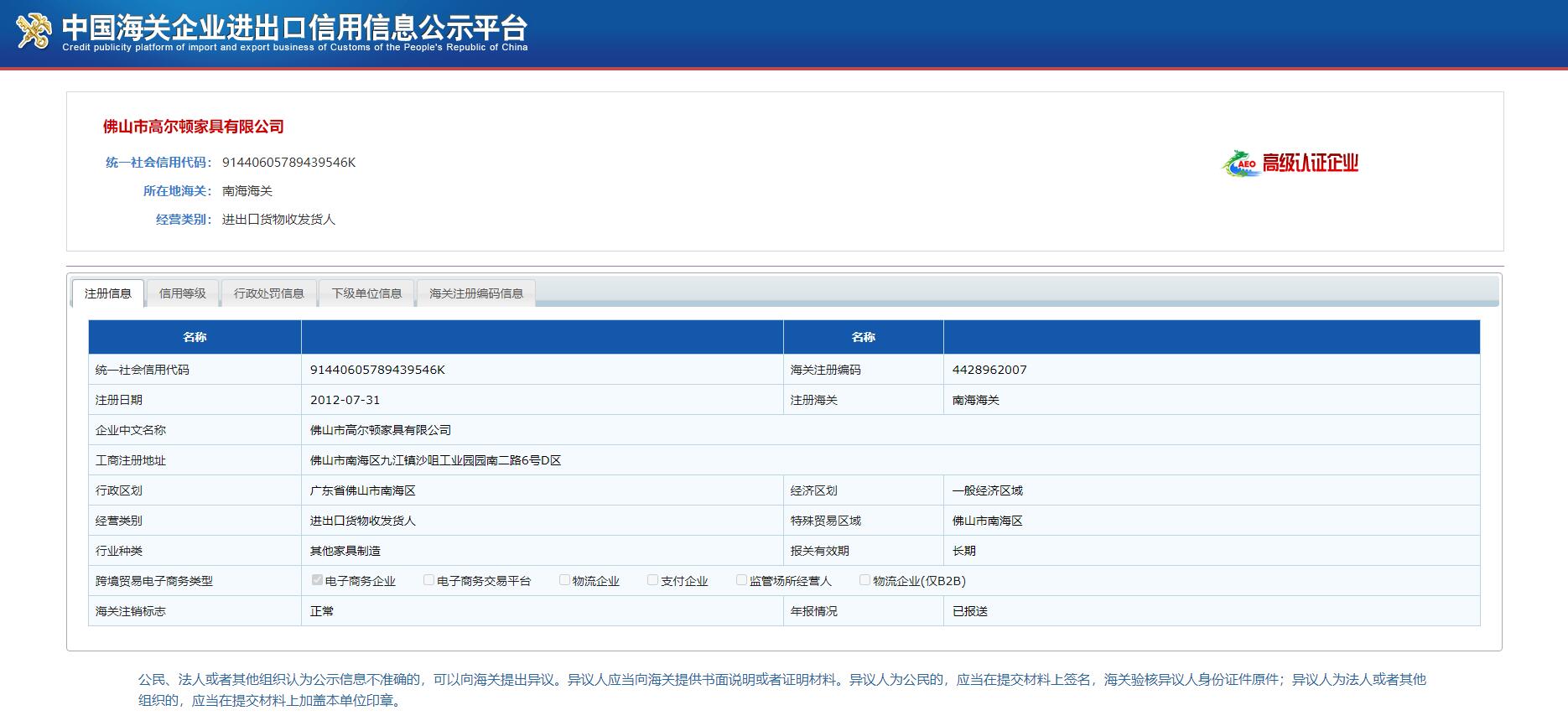Click the 报关有效期 value 长期
This screenshot has width=1568, height=726.
click(964, 551)
